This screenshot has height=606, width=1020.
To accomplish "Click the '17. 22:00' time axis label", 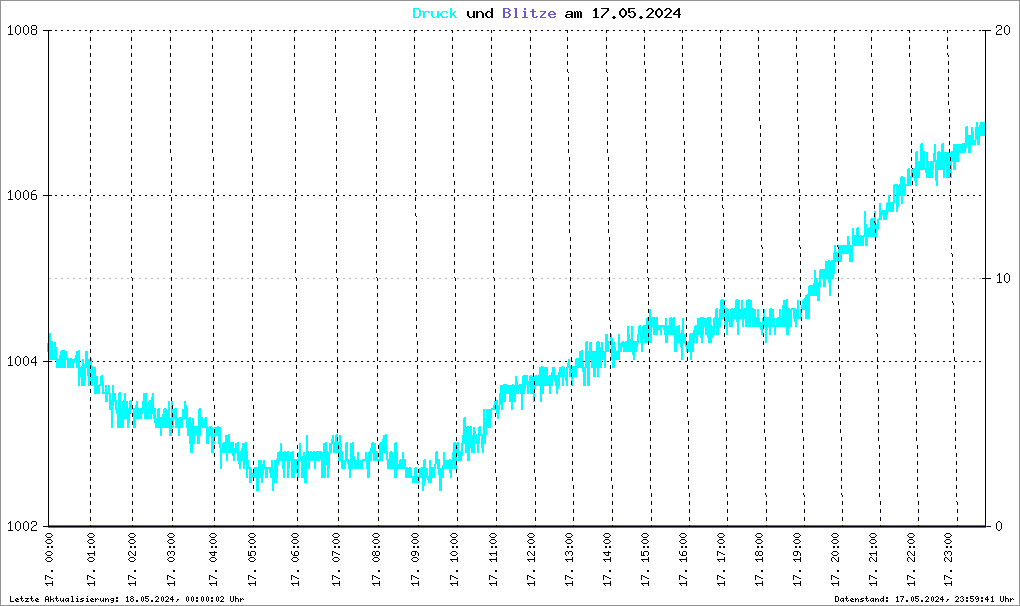I will 911,560.
